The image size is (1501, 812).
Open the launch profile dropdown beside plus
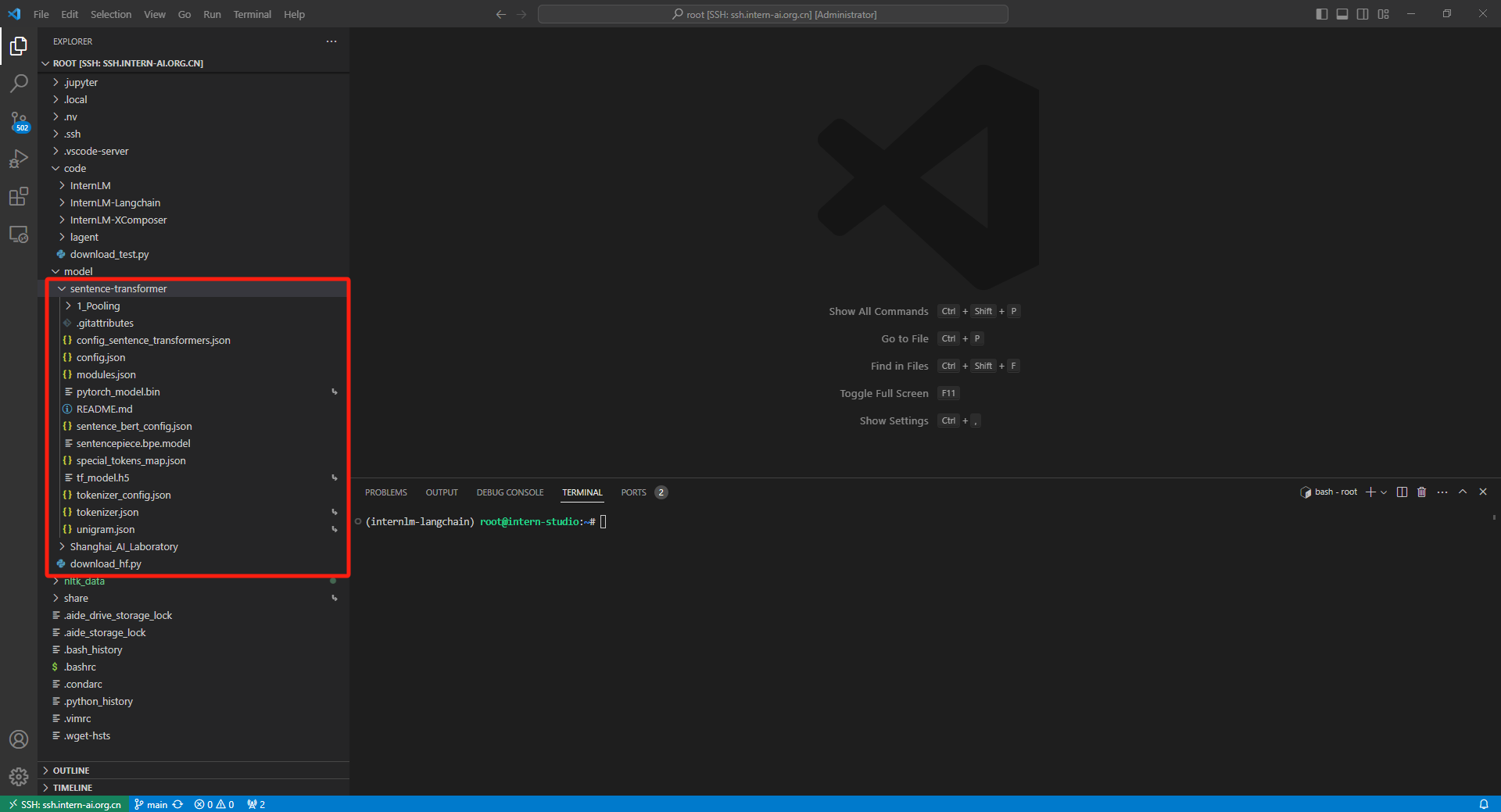[1385, 492]
